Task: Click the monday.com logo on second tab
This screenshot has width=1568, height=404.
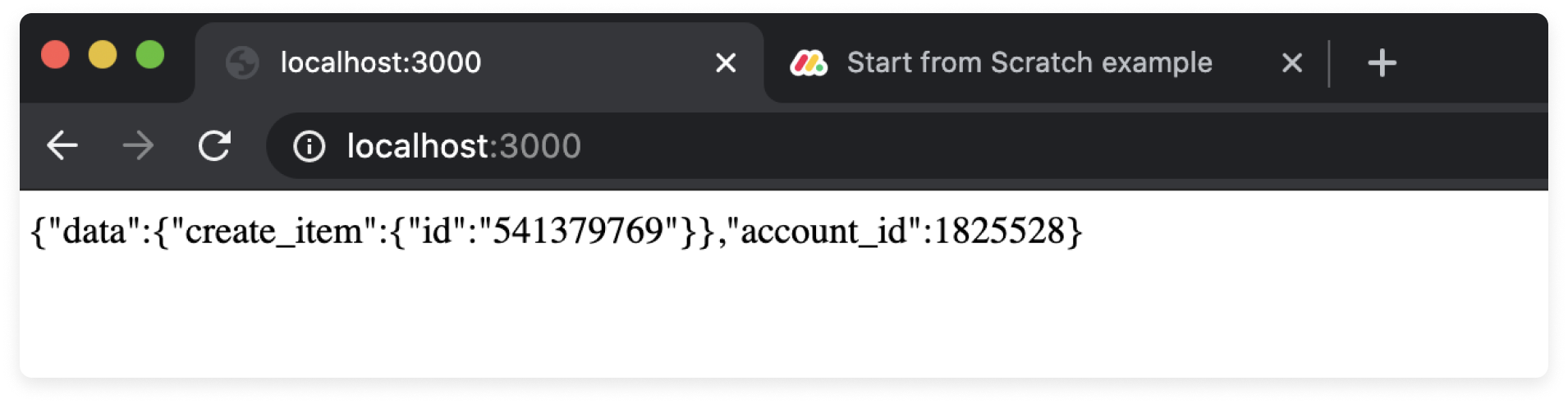Action: pos(809,63)
